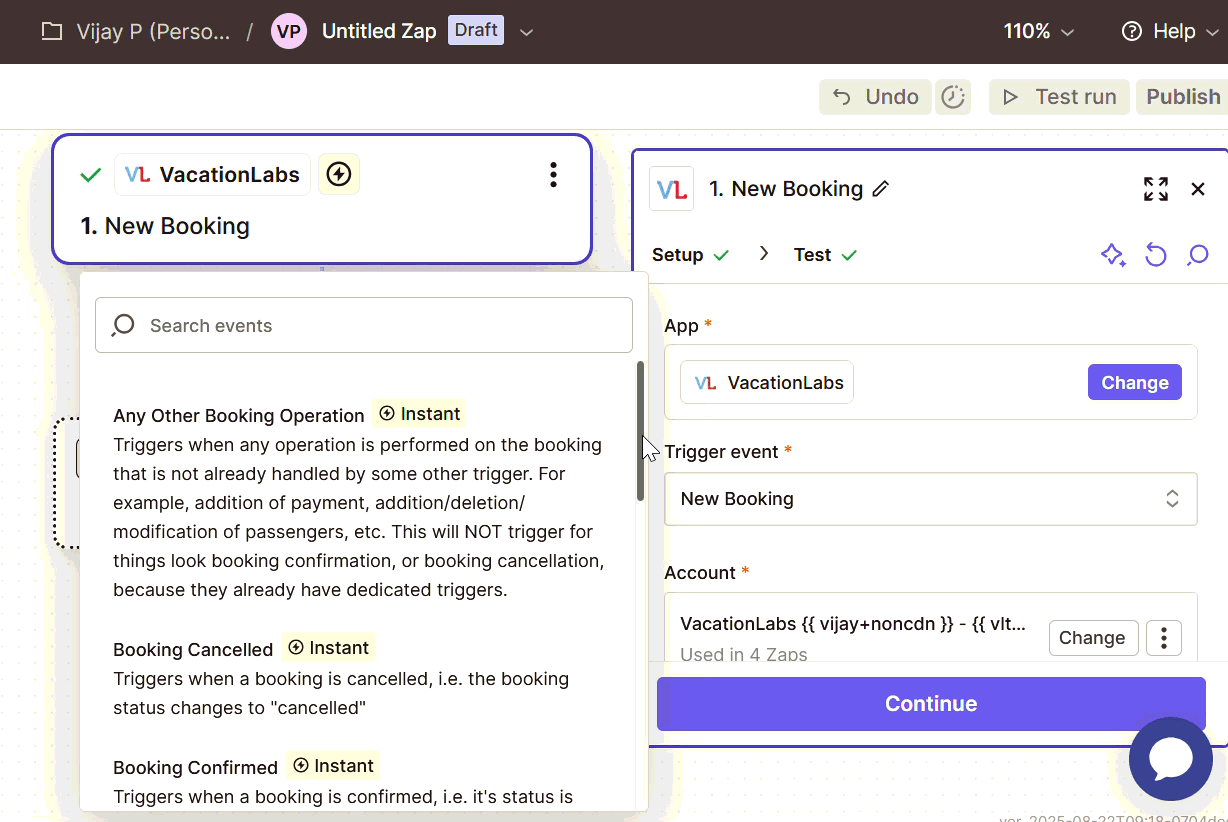Viewport: 1228px width, 822px height.
Task: Click the refresh arrow icon in panel
Action: click(x=1155, y=255)
